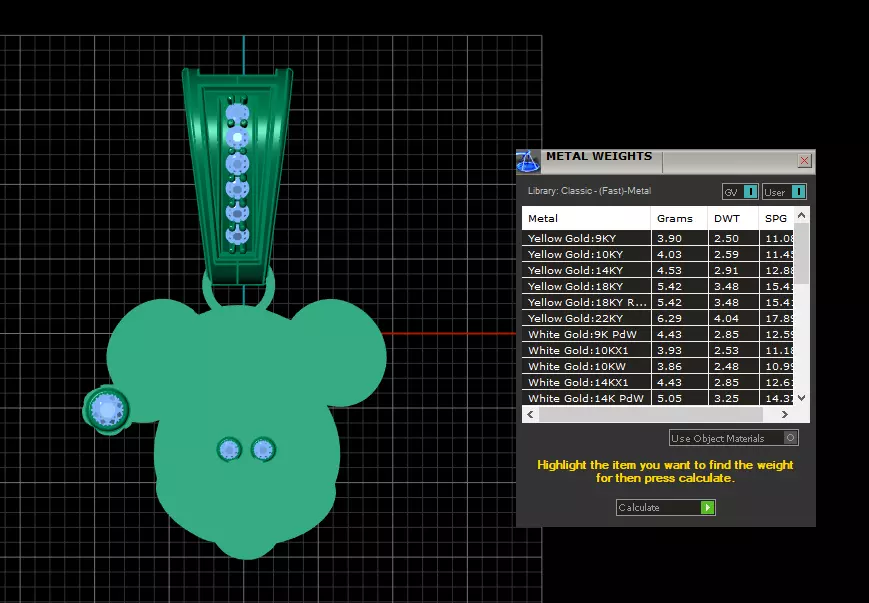Toggle the GV library switch
Screen dimensions: 869x603
(x=740, y=192)
